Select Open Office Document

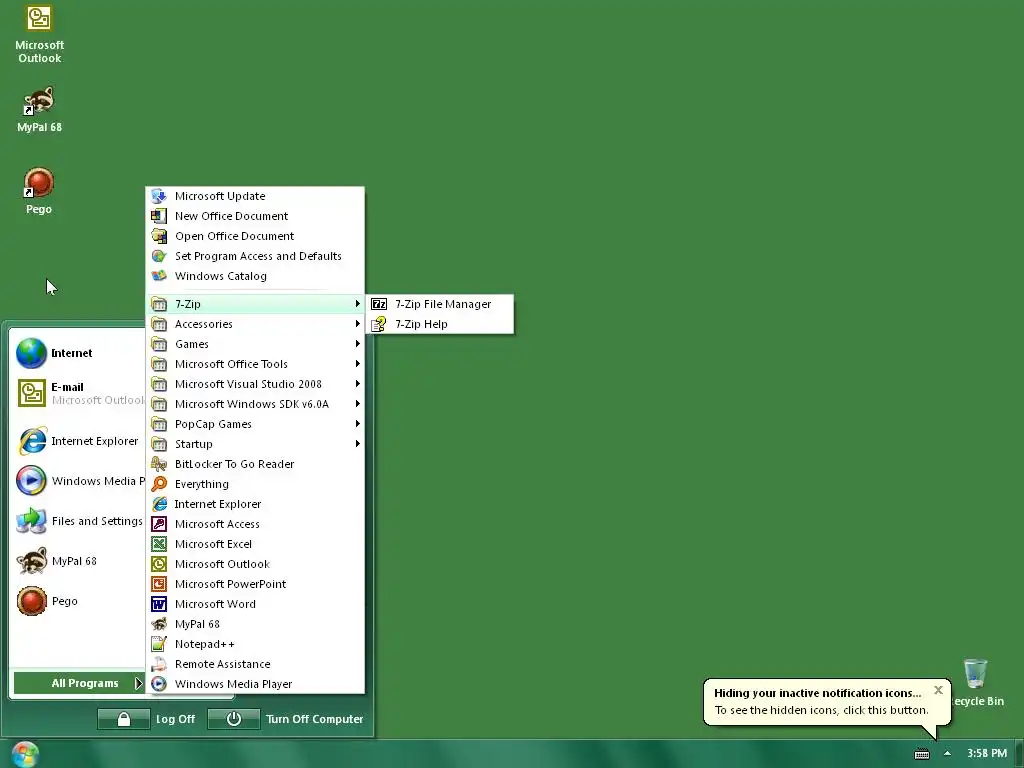pos(255,236)
